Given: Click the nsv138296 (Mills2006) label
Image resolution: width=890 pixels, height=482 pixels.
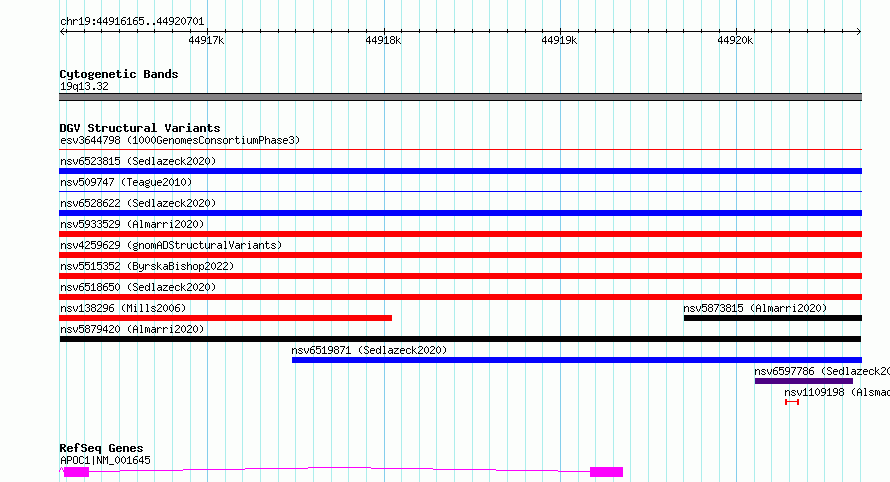Looking at the screenshot, I should pos(123,308).
